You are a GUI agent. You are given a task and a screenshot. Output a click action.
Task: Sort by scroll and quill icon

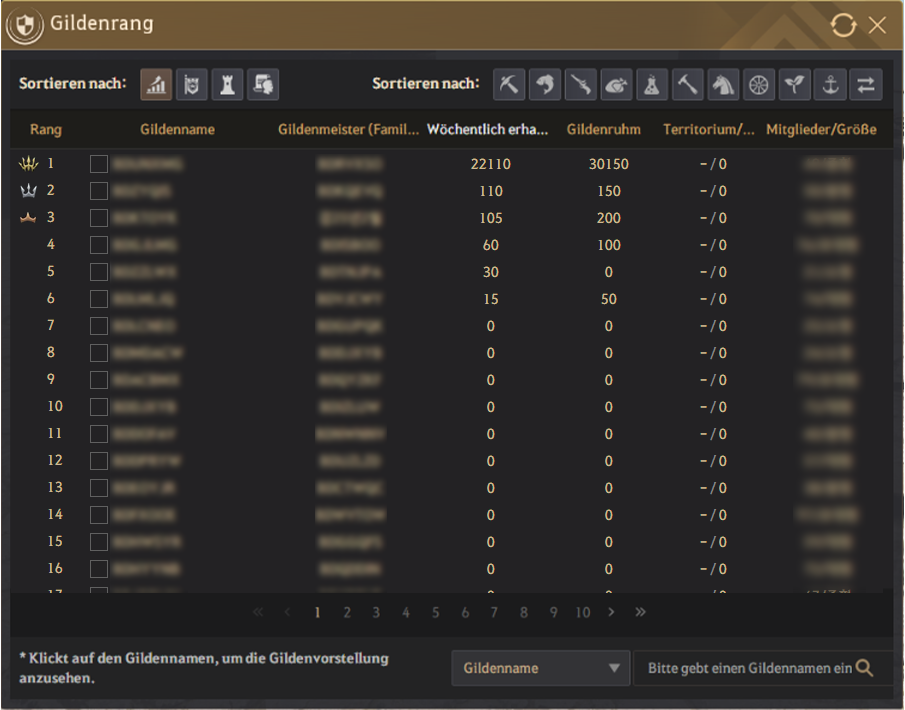pos(263,85)
